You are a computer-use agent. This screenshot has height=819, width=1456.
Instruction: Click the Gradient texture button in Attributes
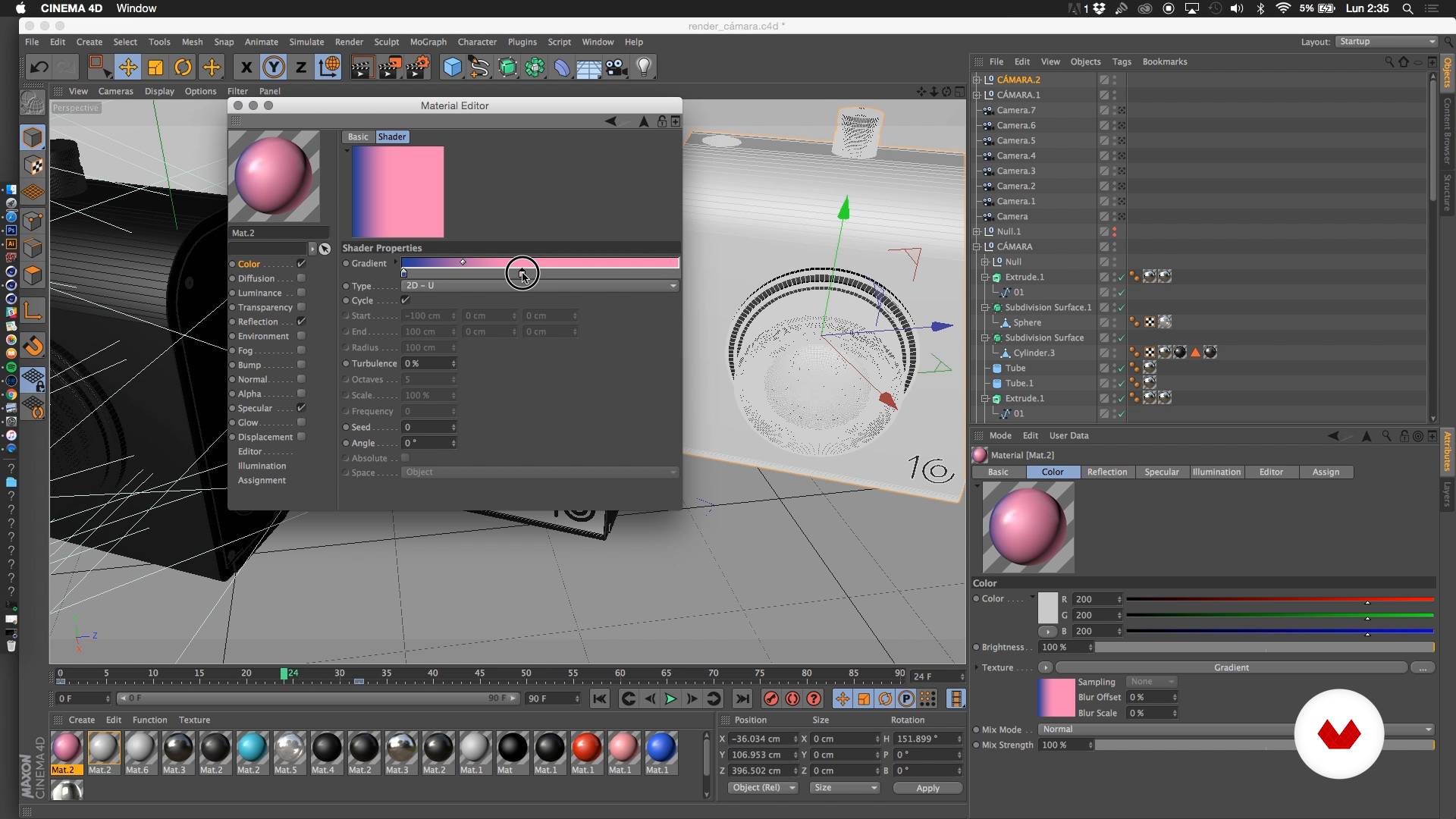coord(1231,667)
